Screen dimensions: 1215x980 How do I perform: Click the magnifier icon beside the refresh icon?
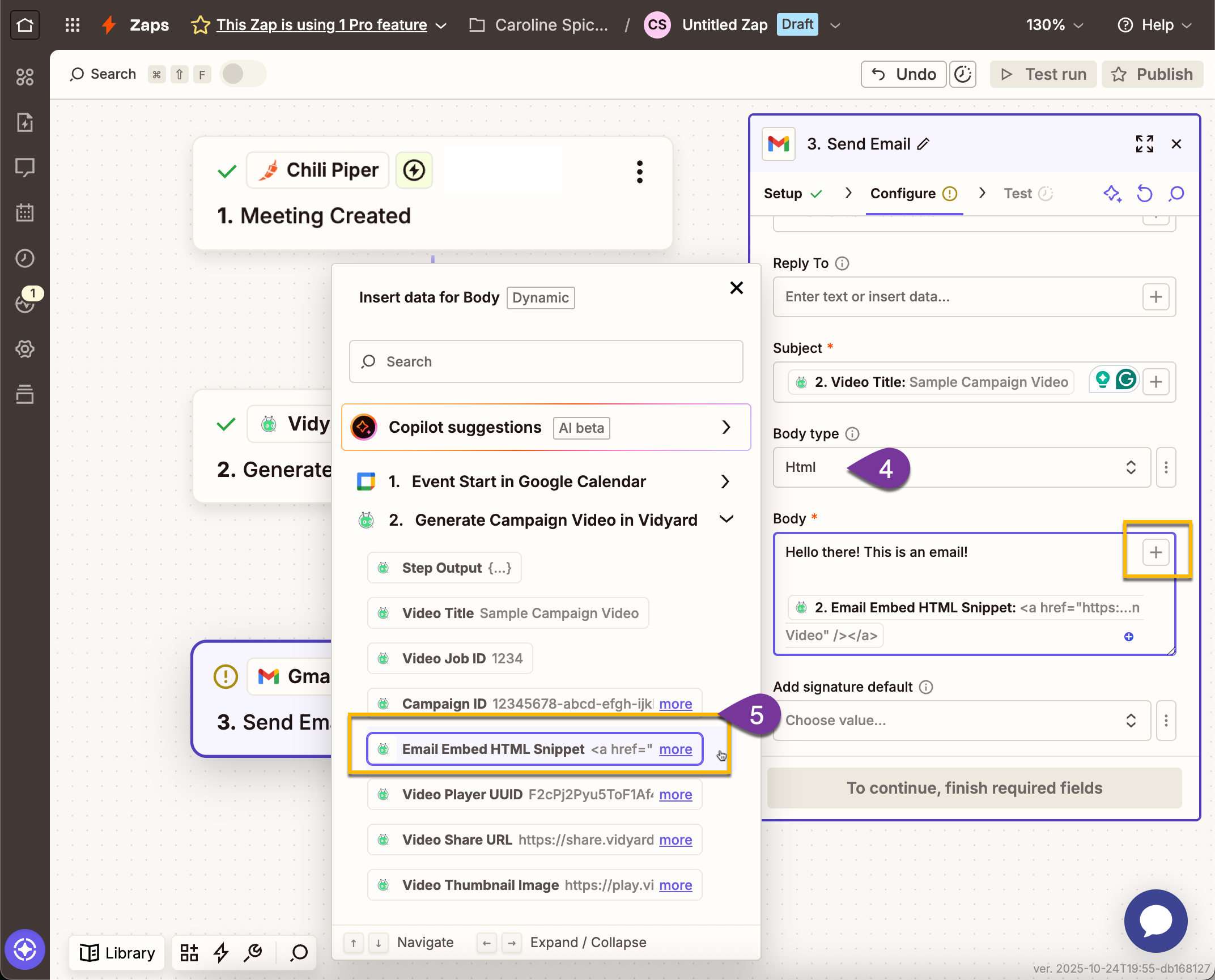click(x=1176, y=194)
